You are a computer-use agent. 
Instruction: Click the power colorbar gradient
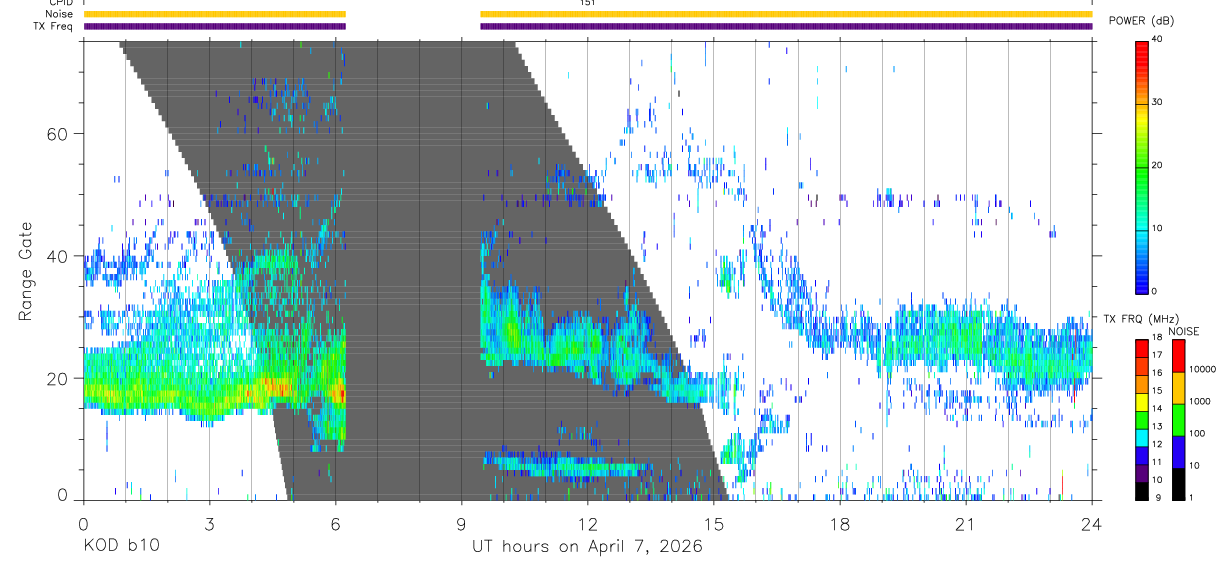tap(1141, 166)
